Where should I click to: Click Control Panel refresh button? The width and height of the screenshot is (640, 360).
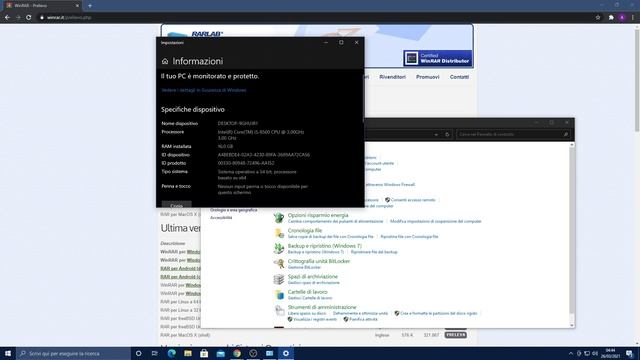click(x=447, y=134)
